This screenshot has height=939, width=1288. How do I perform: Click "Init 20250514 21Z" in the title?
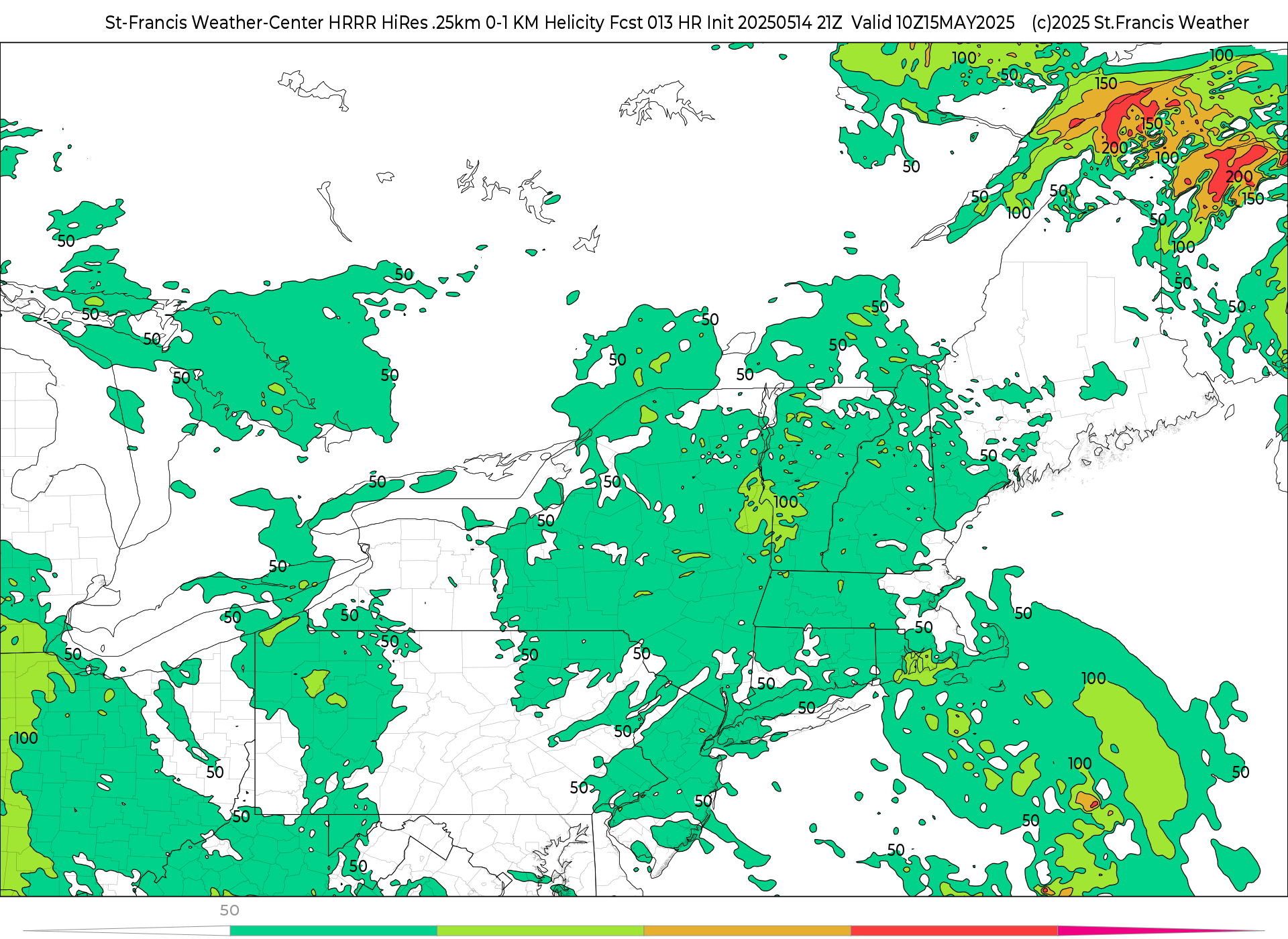(773, 23)
